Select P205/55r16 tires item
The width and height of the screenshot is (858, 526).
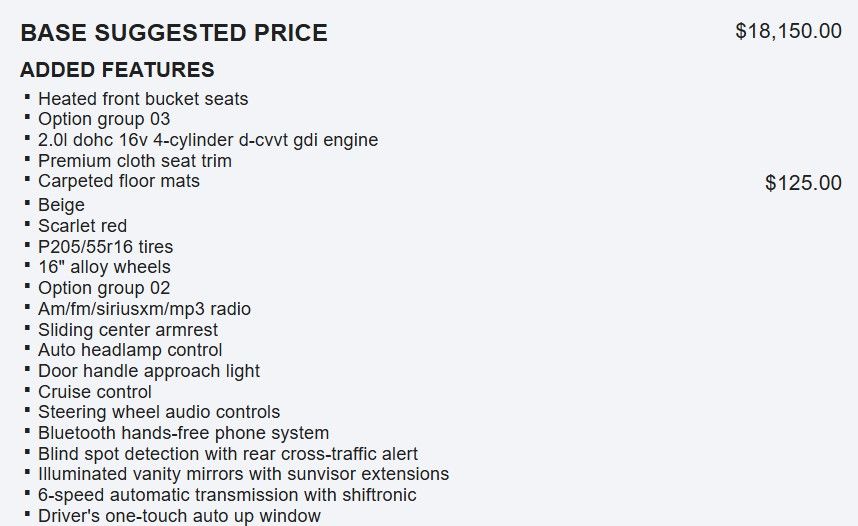105,247
